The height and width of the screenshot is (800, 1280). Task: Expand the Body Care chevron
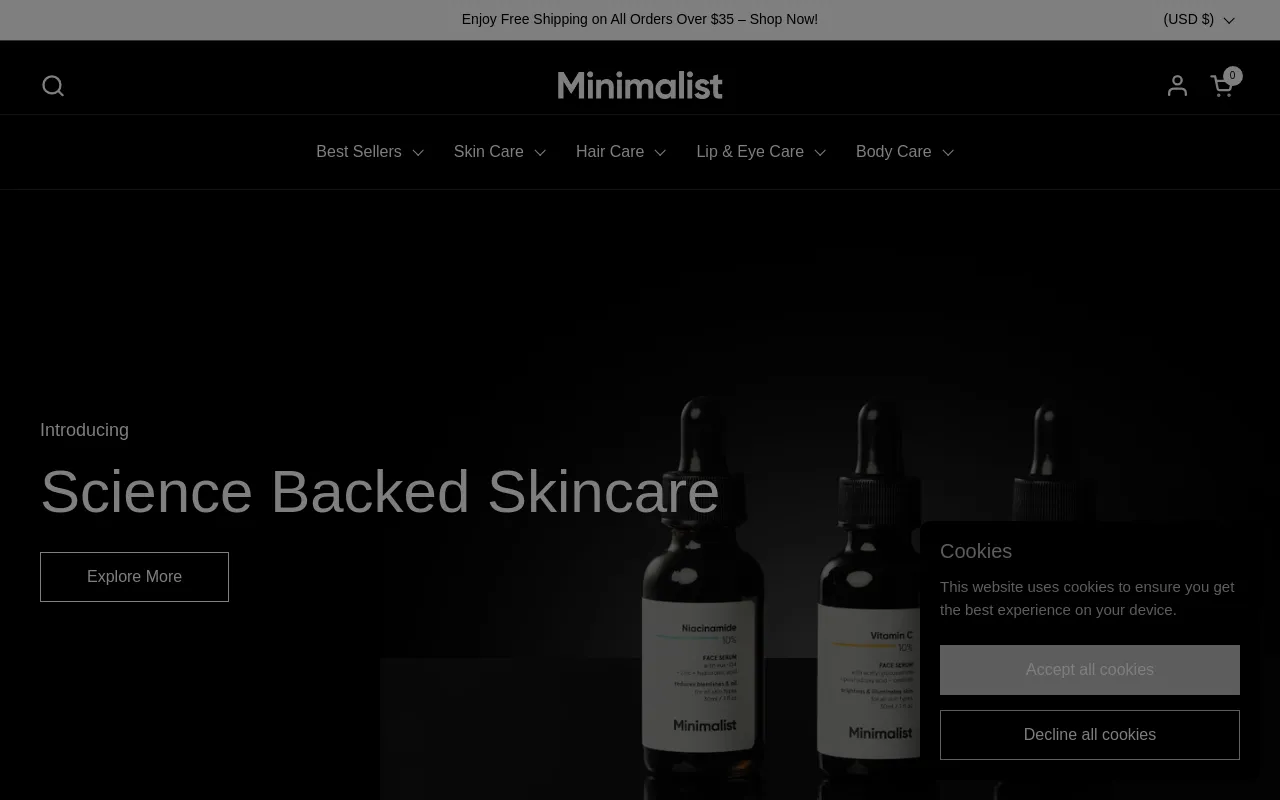pyautogui.click(x=948, y=153)
